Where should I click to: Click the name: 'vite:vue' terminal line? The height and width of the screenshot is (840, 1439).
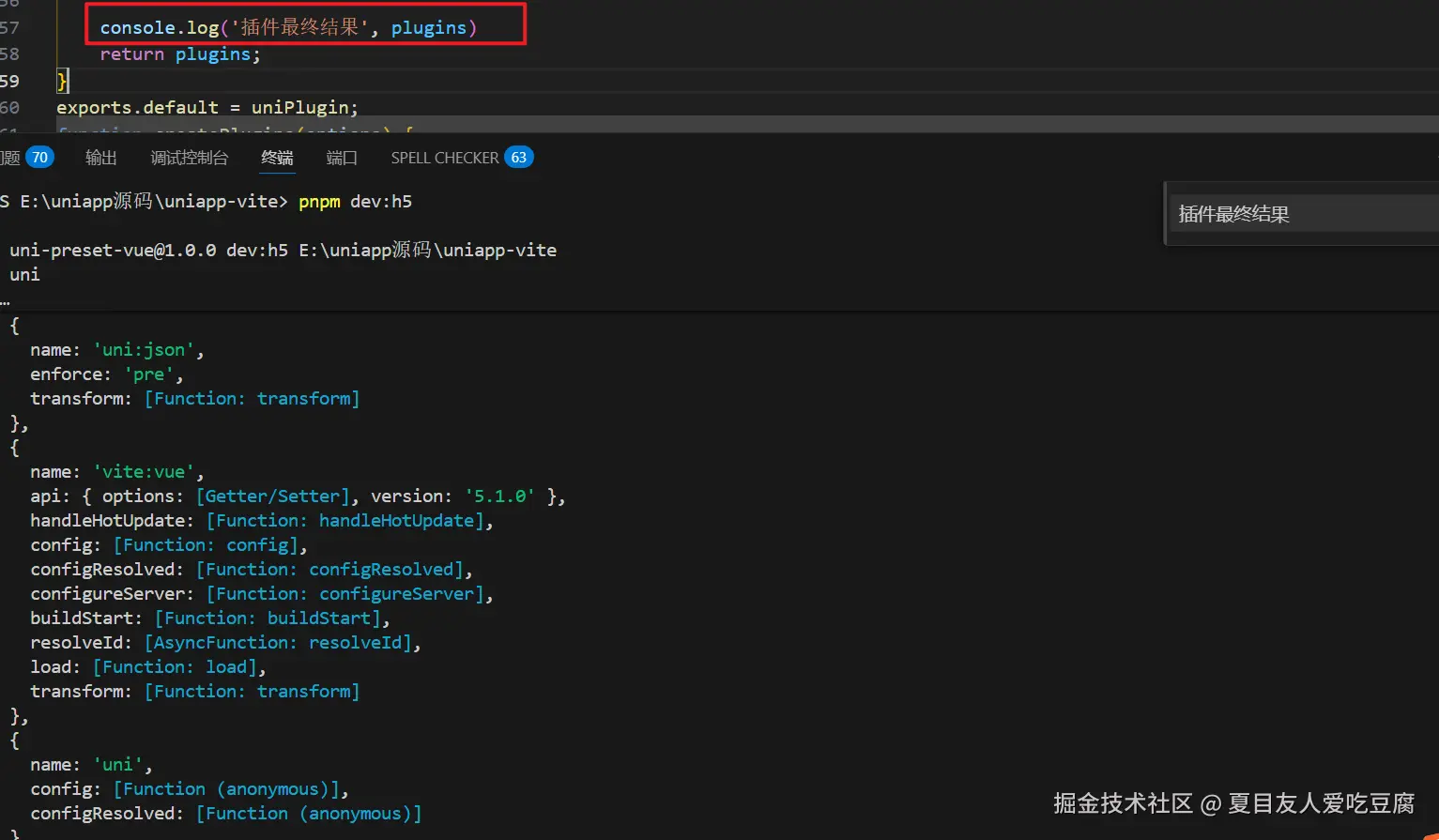[117, 472]
